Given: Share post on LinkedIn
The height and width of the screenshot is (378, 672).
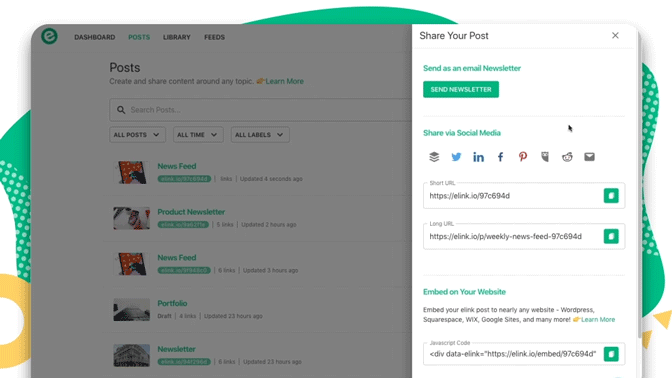Looking at the screenshot, I should [478, 157].
